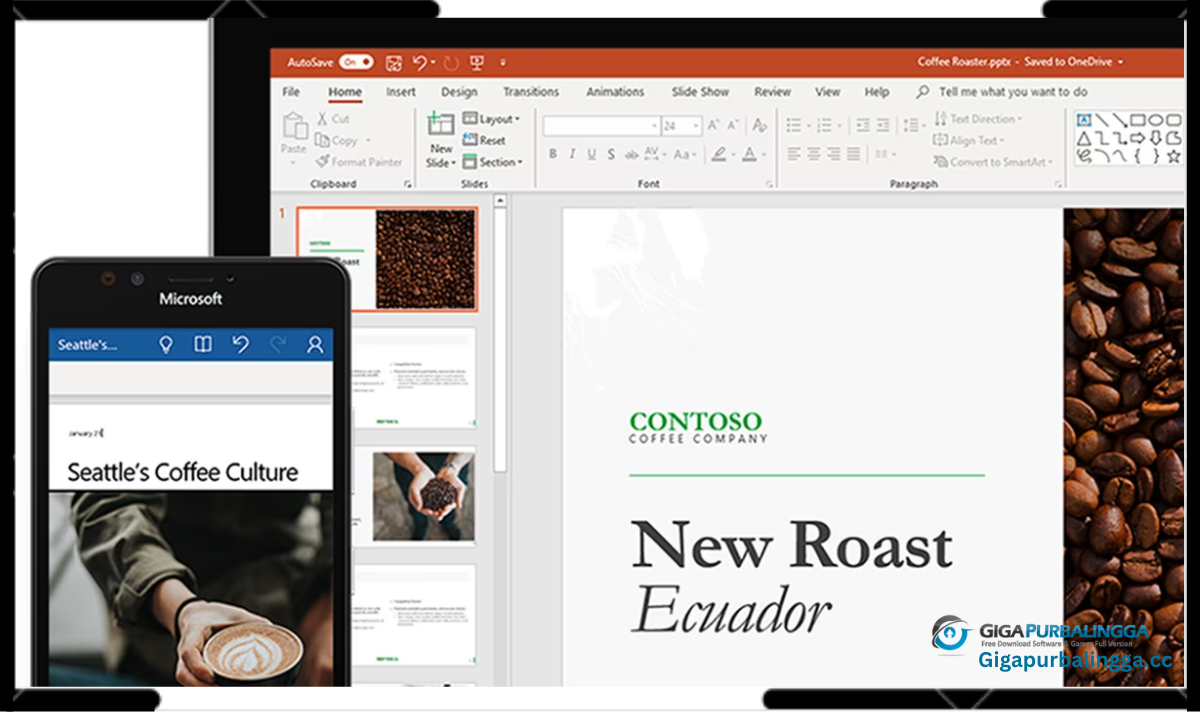Open the Section dropdown
This screenshot has width=1200, height=720.
(493, 161)
